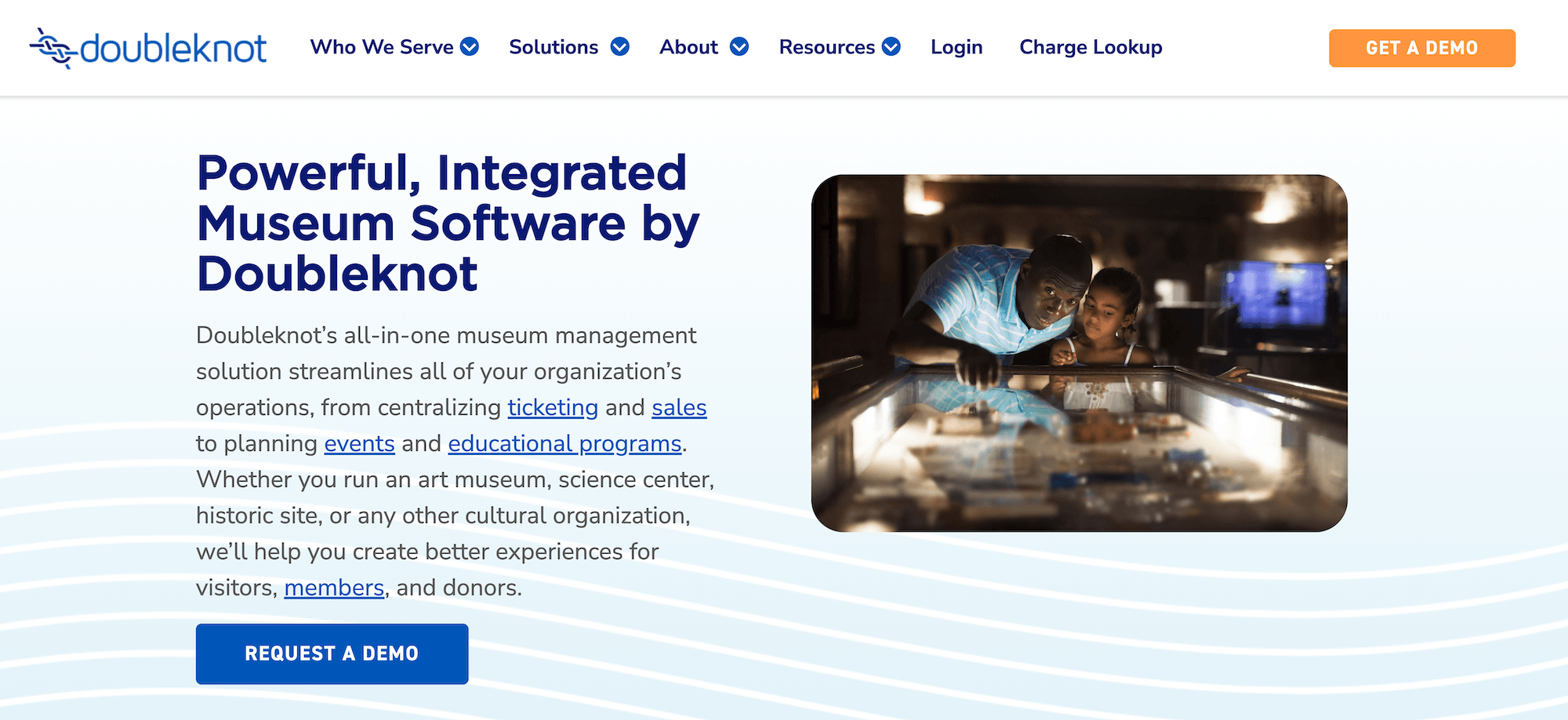Expand the Who We Serve chevron

pos(470,47)
